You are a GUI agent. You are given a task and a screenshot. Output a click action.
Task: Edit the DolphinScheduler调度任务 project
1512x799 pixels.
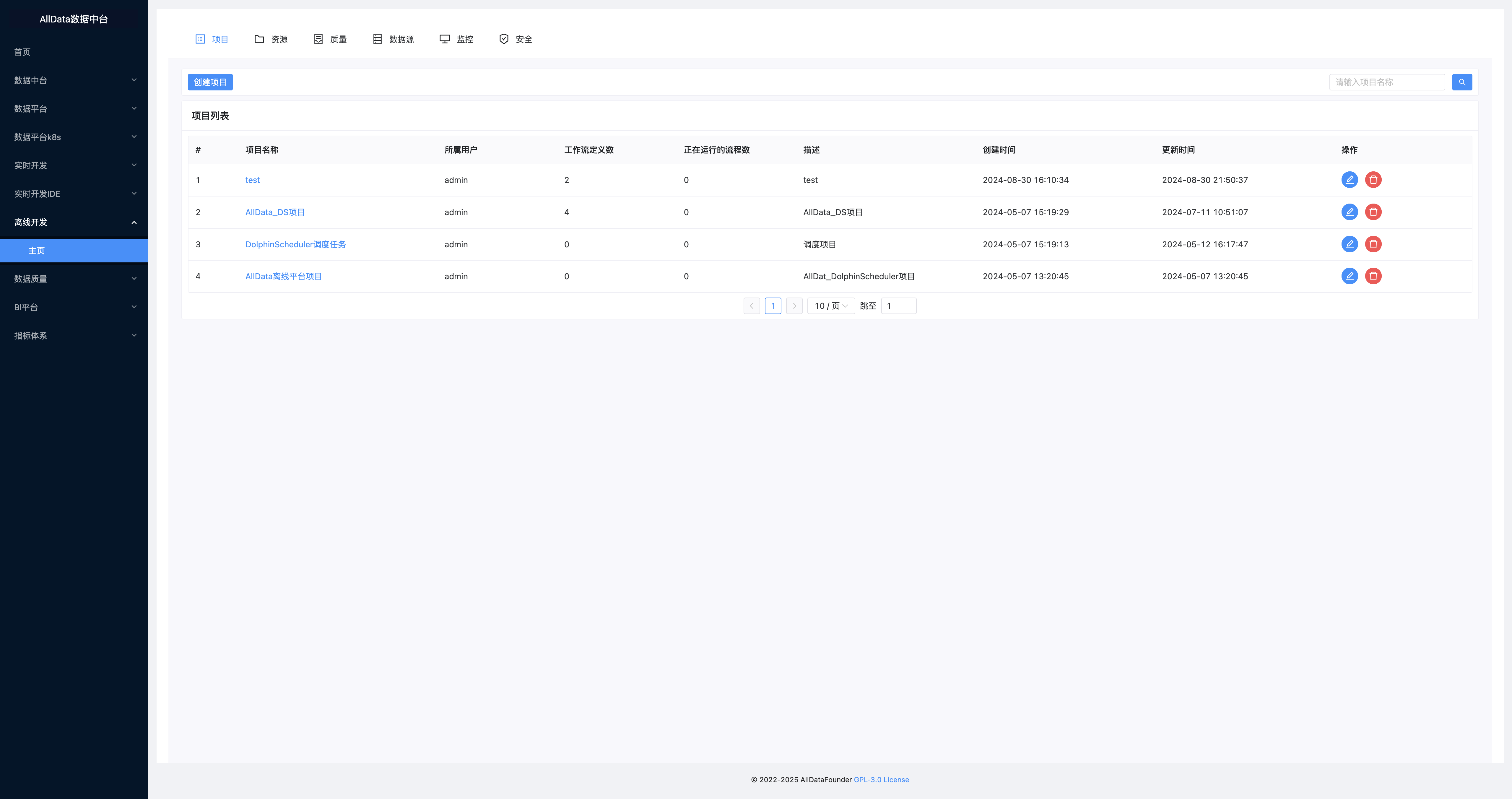[1350, 244]
